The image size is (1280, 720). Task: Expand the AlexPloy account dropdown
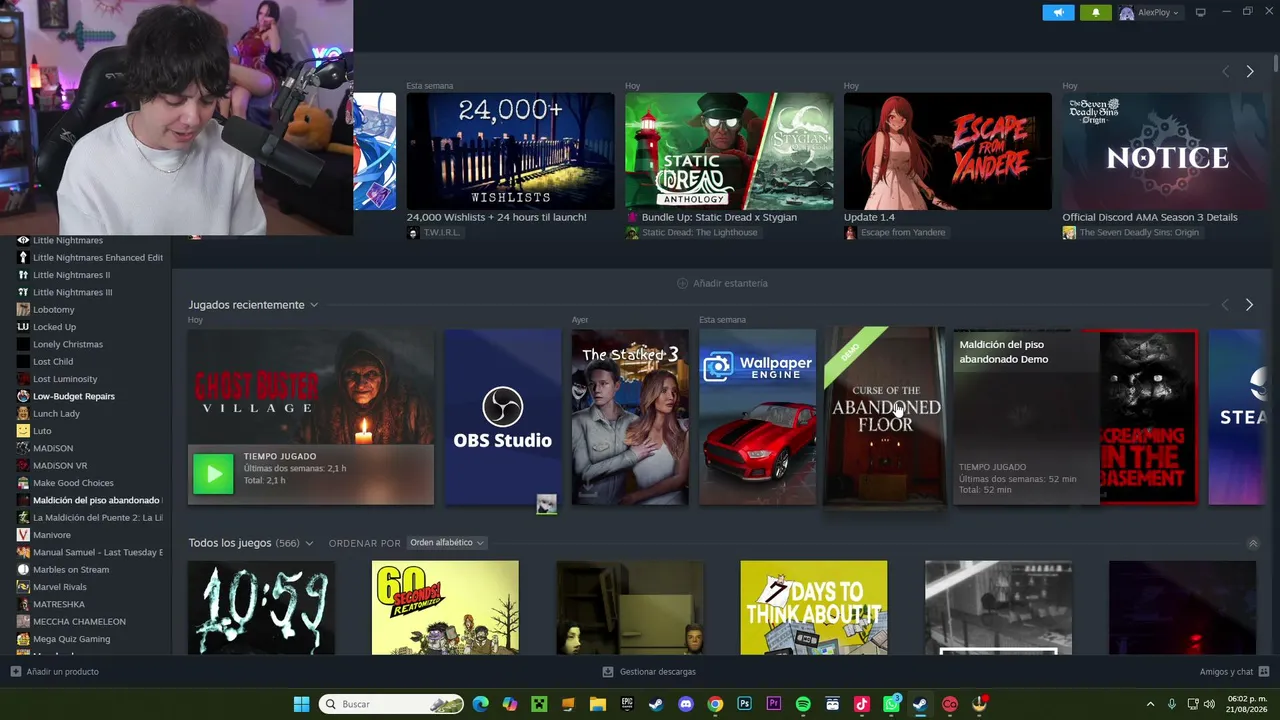pos(1150,13)
